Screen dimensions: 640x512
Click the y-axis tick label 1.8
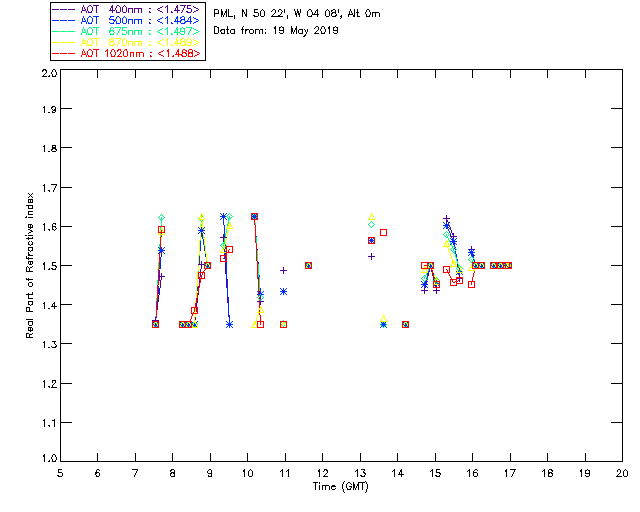click(x=49, y=148)
